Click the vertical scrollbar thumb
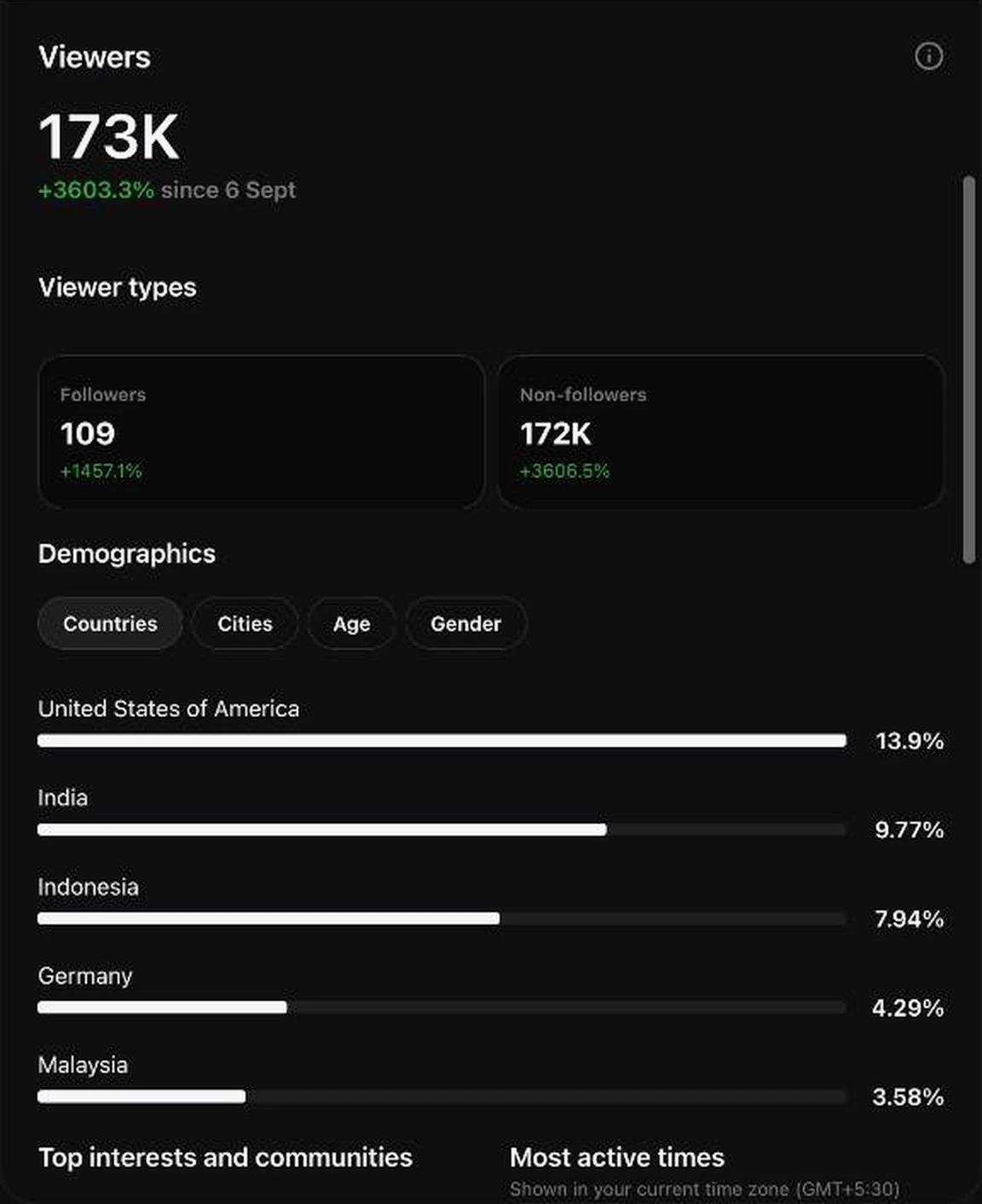The width and height of the screenshot is (982, 1204). coord(968,369)
